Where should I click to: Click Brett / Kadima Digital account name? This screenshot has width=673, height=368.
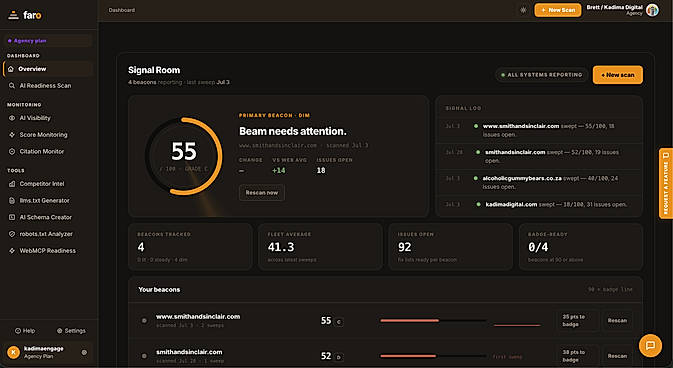coord(614,7)
